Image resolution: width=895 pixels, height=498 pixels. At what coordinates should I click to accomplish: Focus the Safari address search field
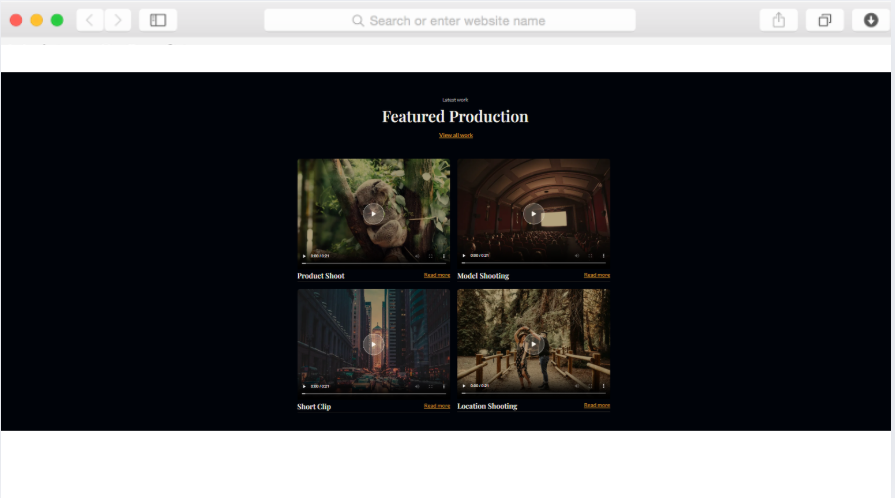[x=449, y=20]
